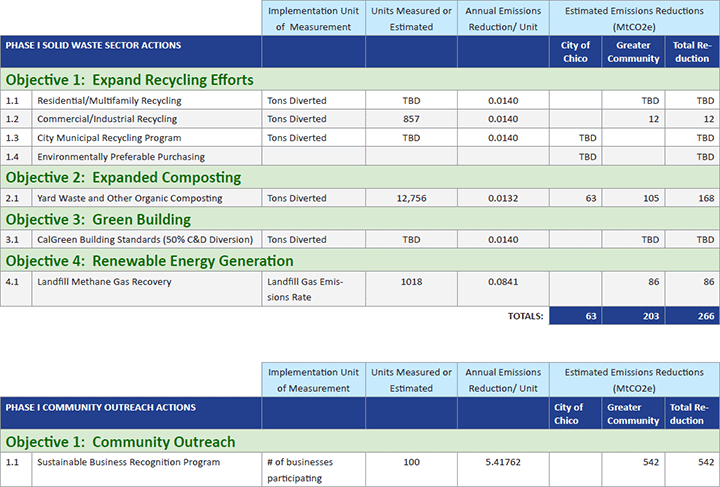Select Phase I Community Outreach Actions header
The height and width of the screenshot is (487, 720).
[100, 408]
